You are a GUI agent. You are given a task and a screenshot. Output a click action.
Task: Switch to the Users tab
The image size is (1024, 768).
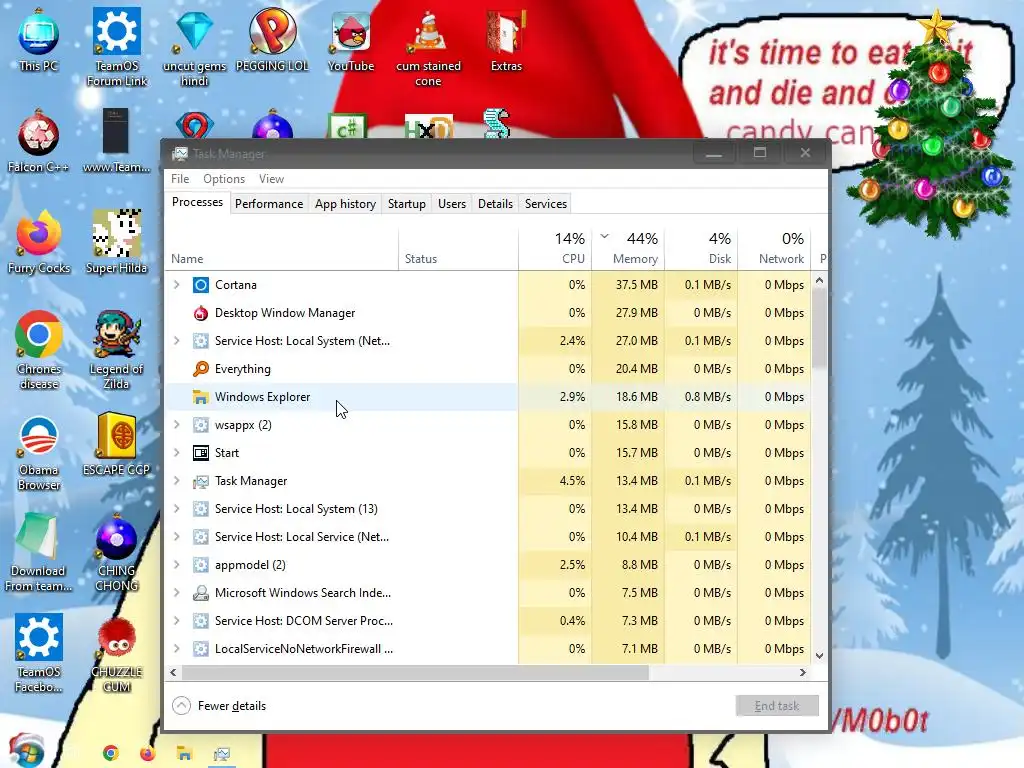point(452,204)
